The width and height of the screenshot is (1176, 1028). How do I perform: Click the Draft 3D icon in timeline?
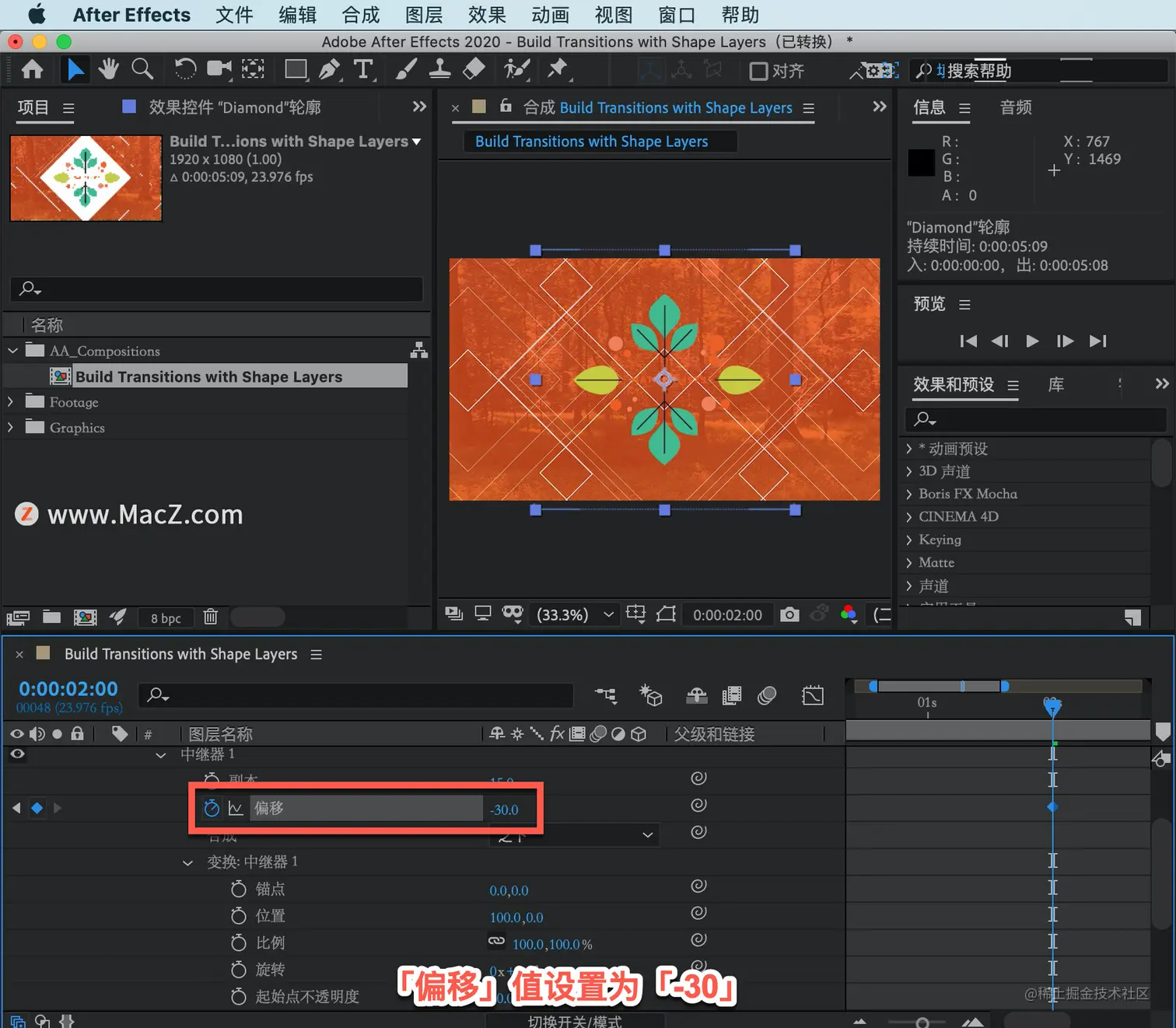(x=650, y=695)
